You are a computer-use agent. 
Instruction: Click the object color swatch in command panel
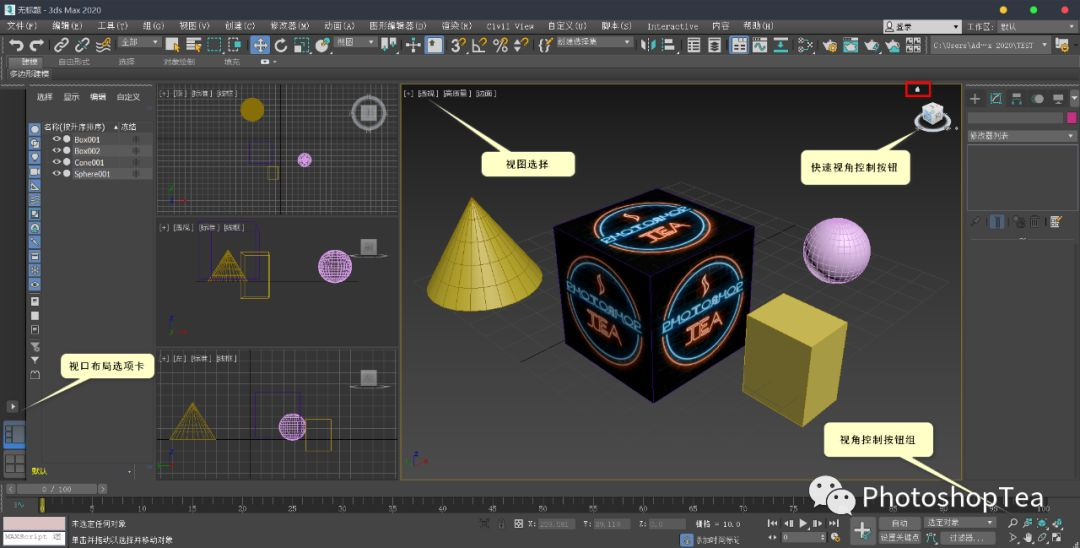1072,118
